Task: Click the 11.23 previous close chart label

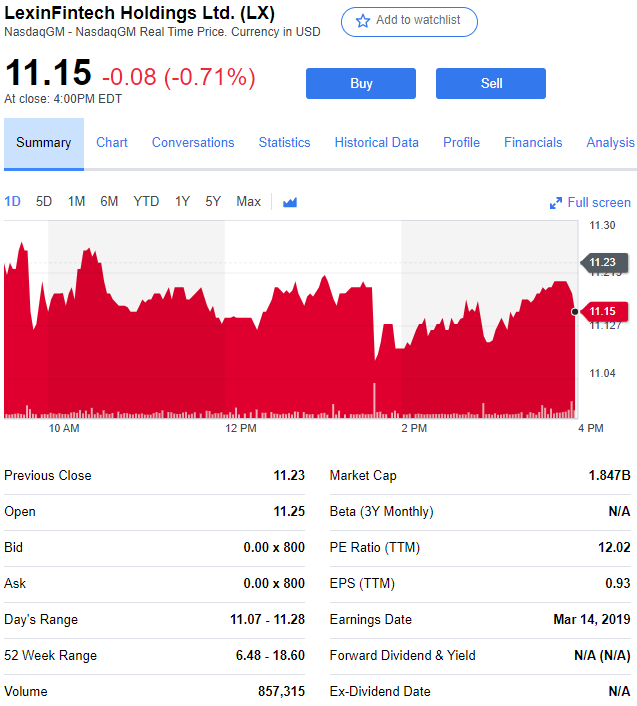Action: point(602,263)
